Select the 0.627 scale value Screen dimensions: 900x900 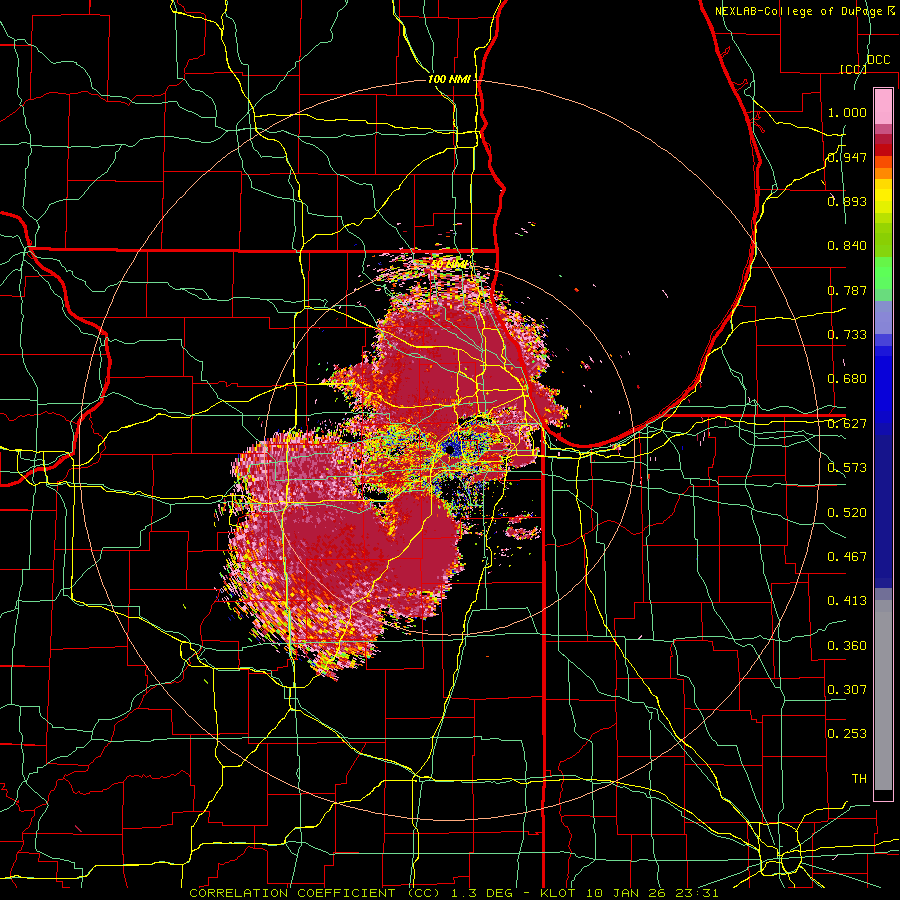point(847,424)
